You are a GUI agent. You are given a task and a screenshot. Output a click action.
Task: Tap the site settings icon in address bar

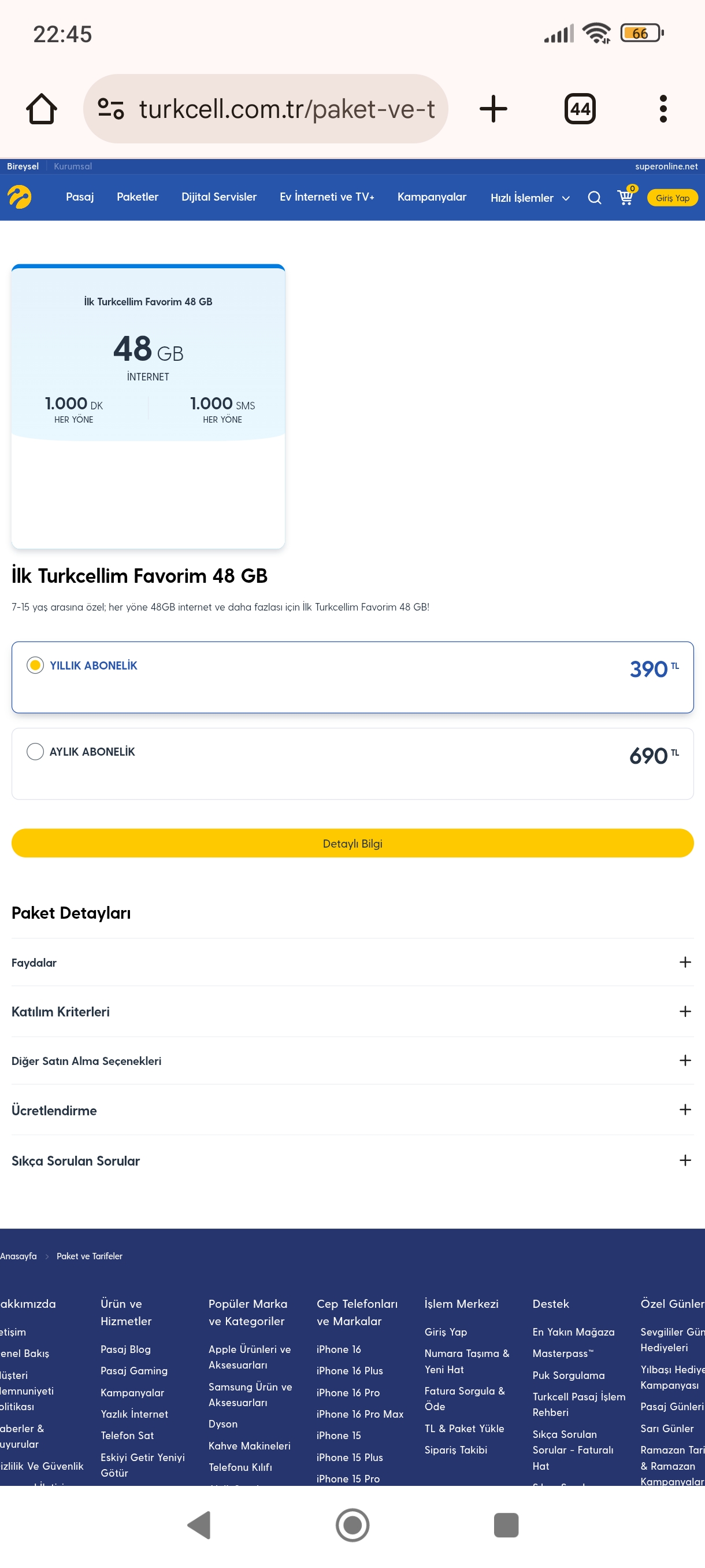(x=111, y=109)
